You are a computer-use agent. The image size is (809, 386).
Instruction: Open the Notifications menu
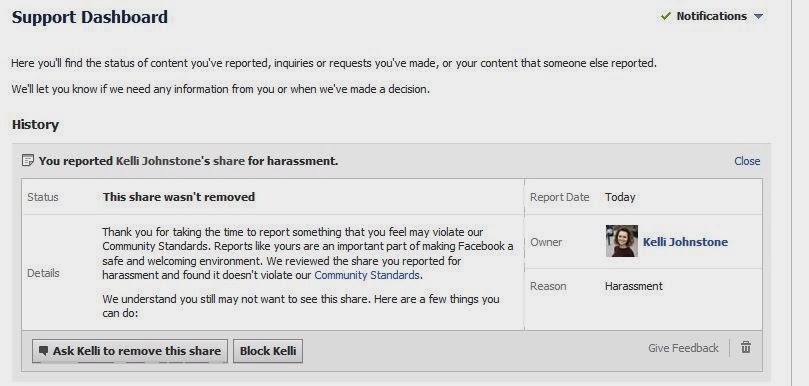[x=711, y=17]
